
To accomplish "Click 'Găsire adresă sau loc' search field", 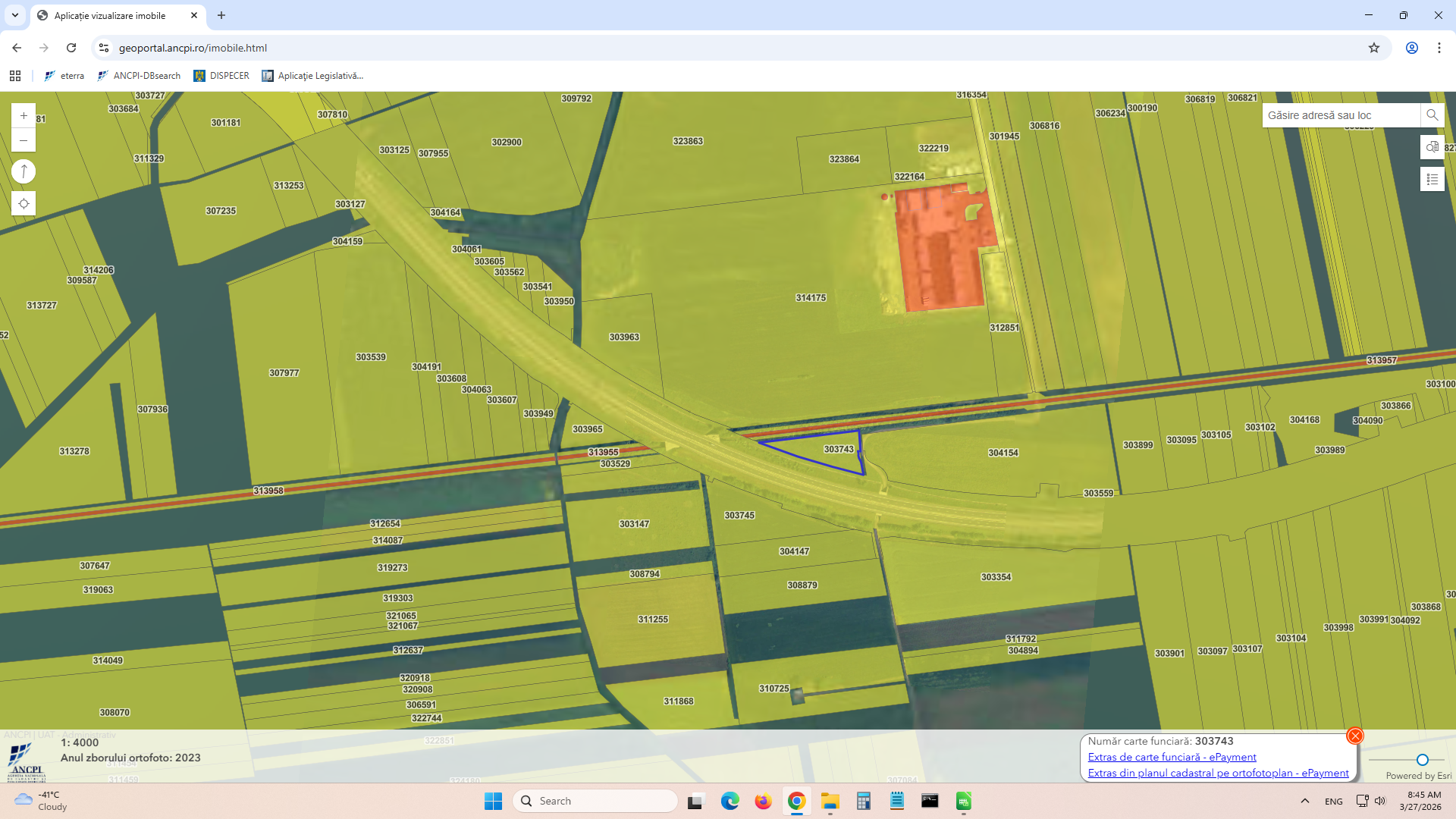I will (1339, 115).
